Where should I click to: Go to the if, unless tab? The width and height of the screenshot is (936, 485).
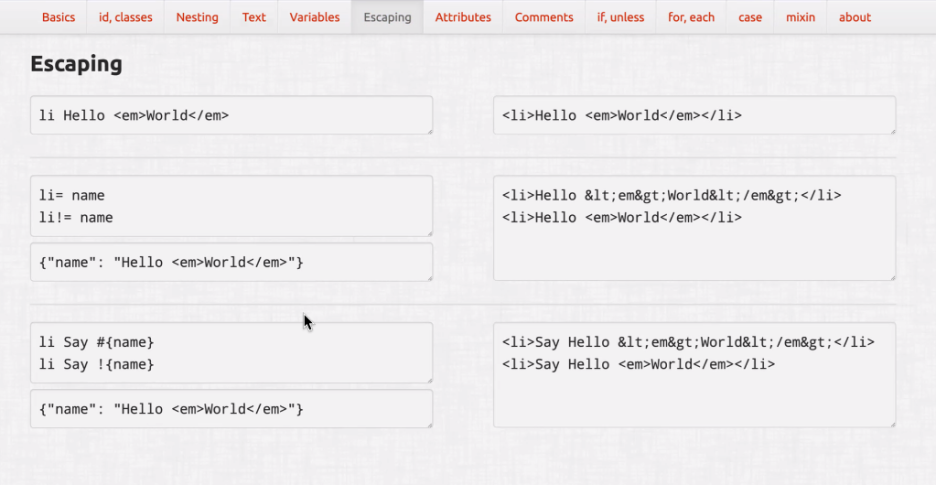pos(620,17)
